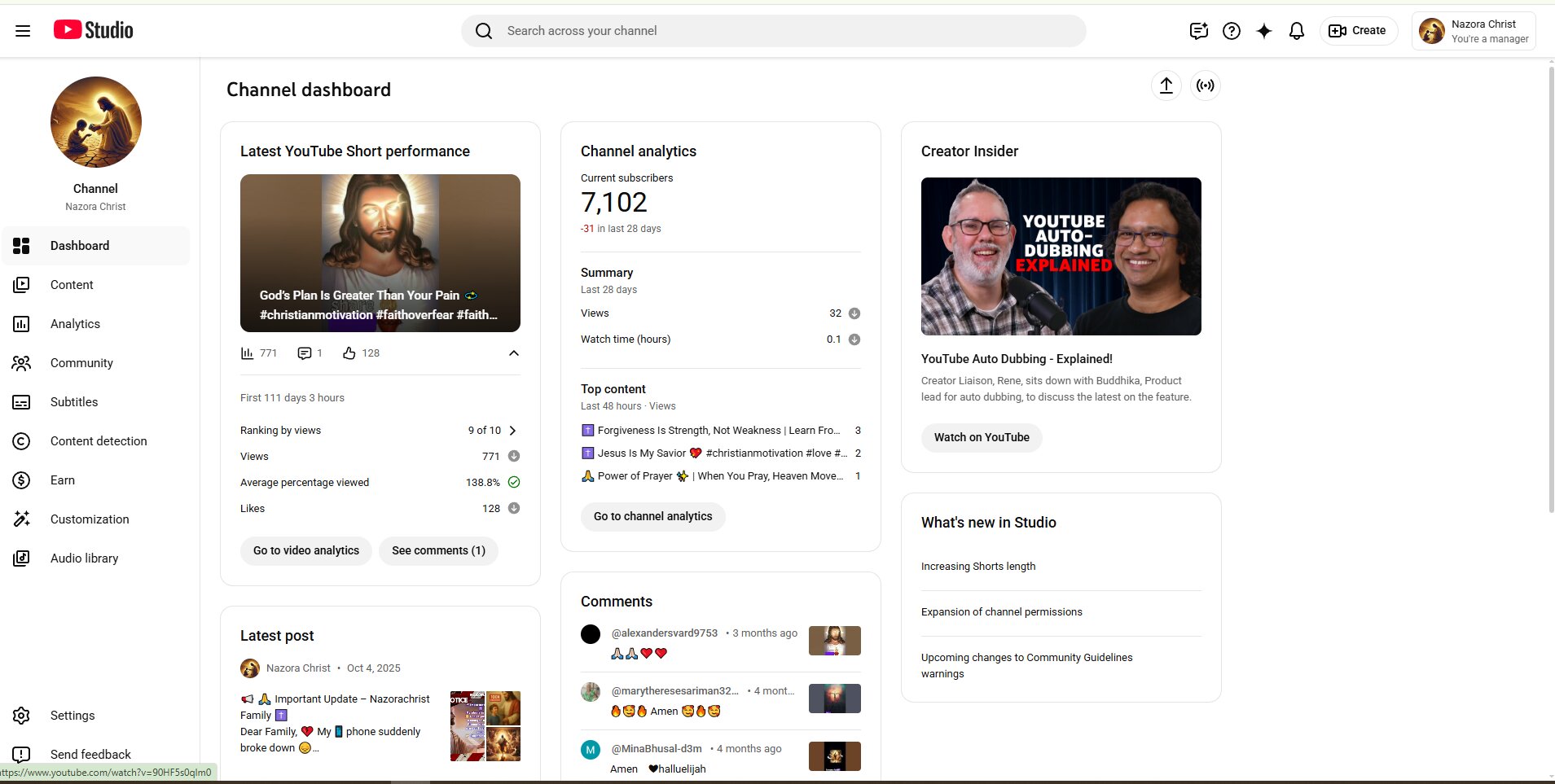
Task: Open the YouTube Auto Dubbing video thumbnail
Action: pyautogui.click(x=1060, y=256)
